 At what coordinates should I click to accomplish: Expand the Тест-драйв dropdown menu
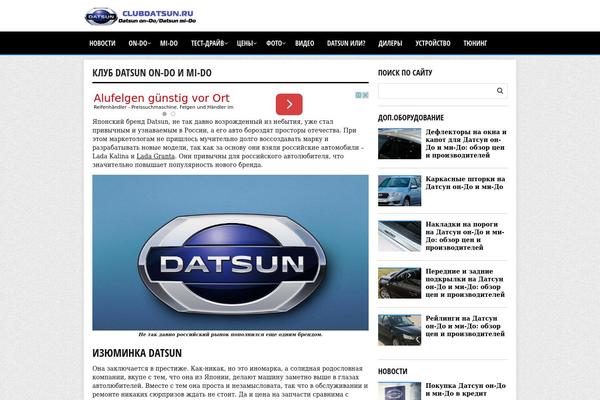point(209,43)
